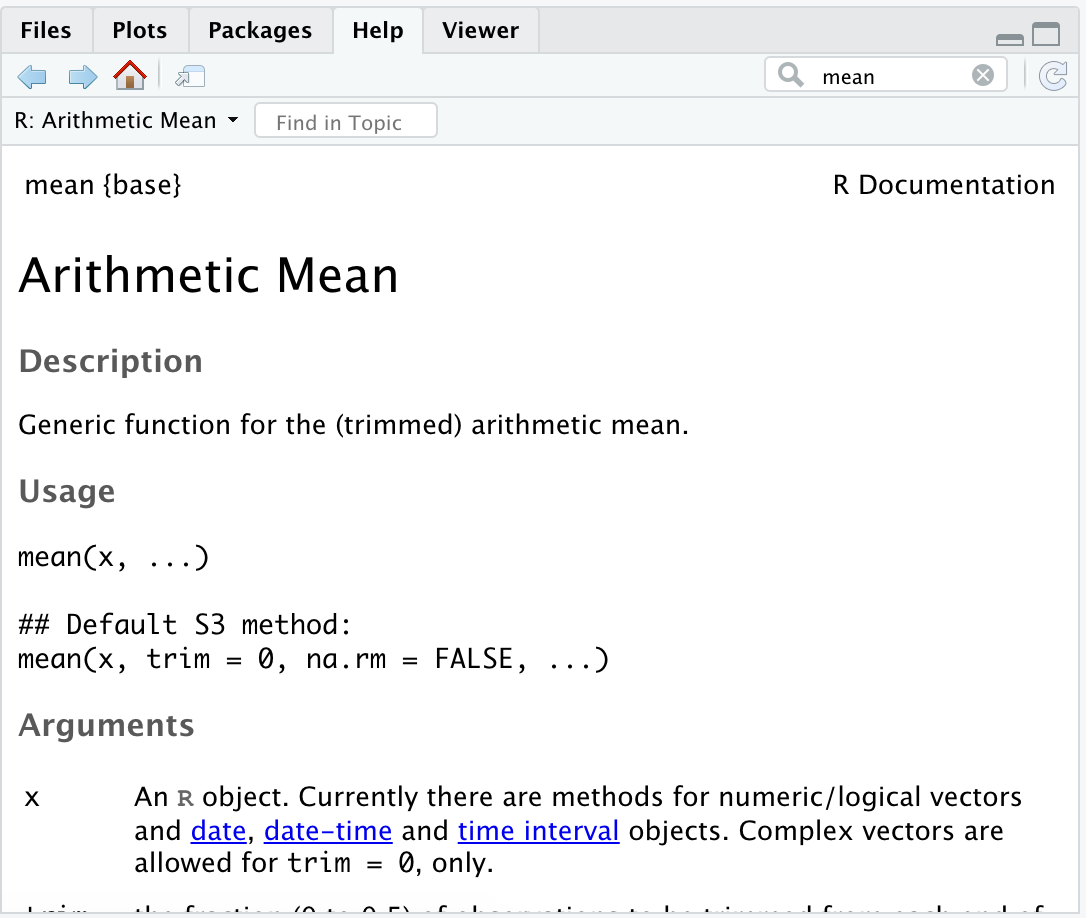Open the Help home page
1086x918 pixels.
[130, 75]
